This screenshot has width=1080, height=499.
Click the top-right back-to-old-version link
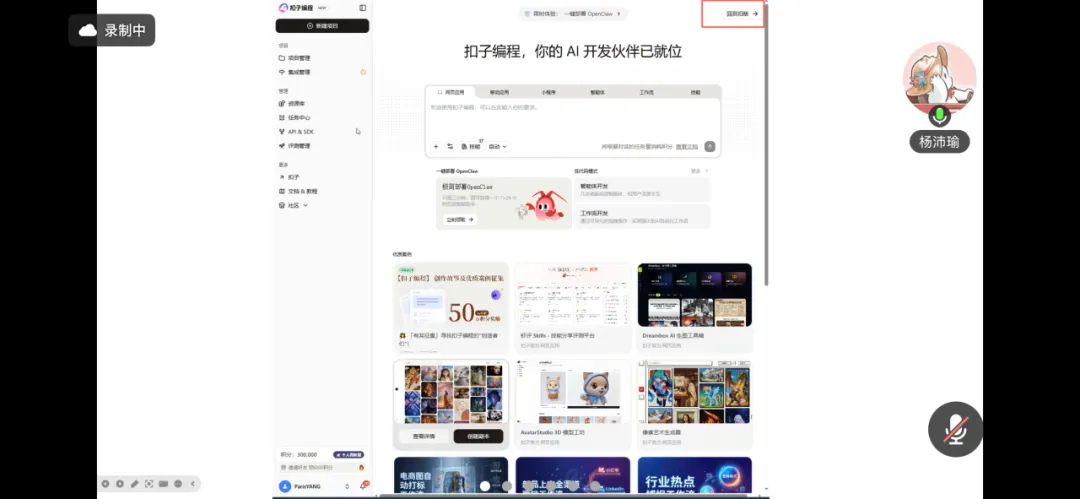[742, 13]
